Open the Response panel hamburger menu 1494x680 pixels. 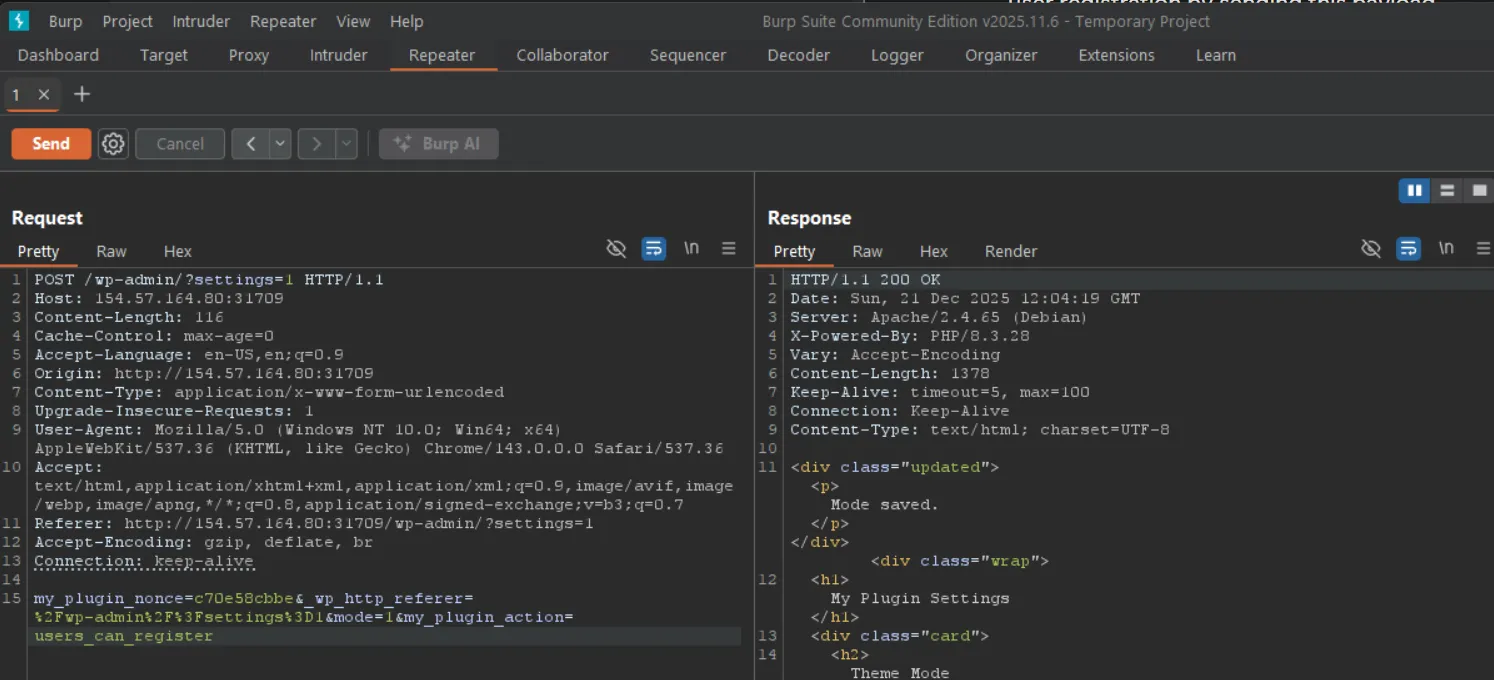(x=1483, y=249)
